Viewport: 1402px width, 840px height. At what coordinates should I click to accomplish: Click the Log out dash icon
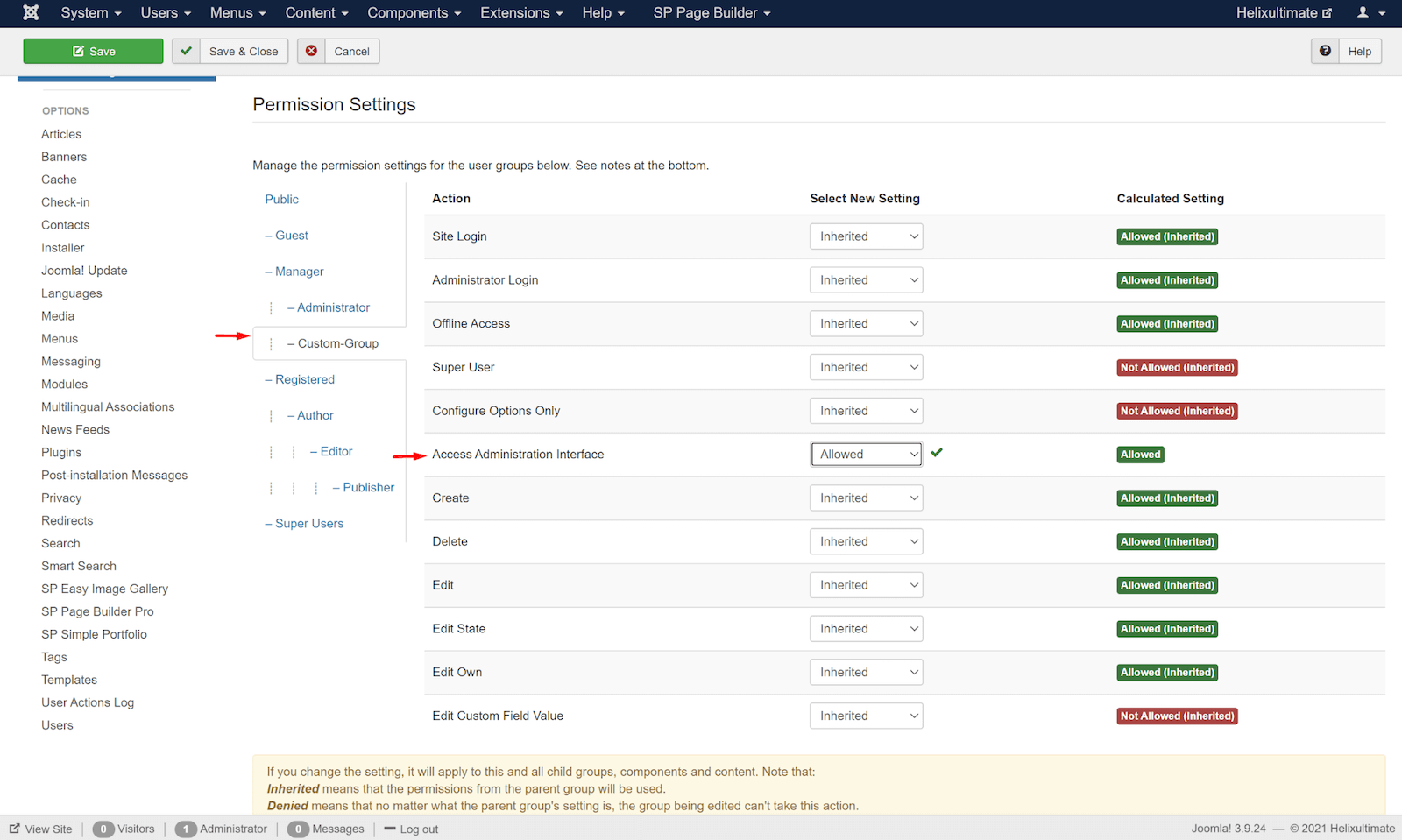(390, 829)
